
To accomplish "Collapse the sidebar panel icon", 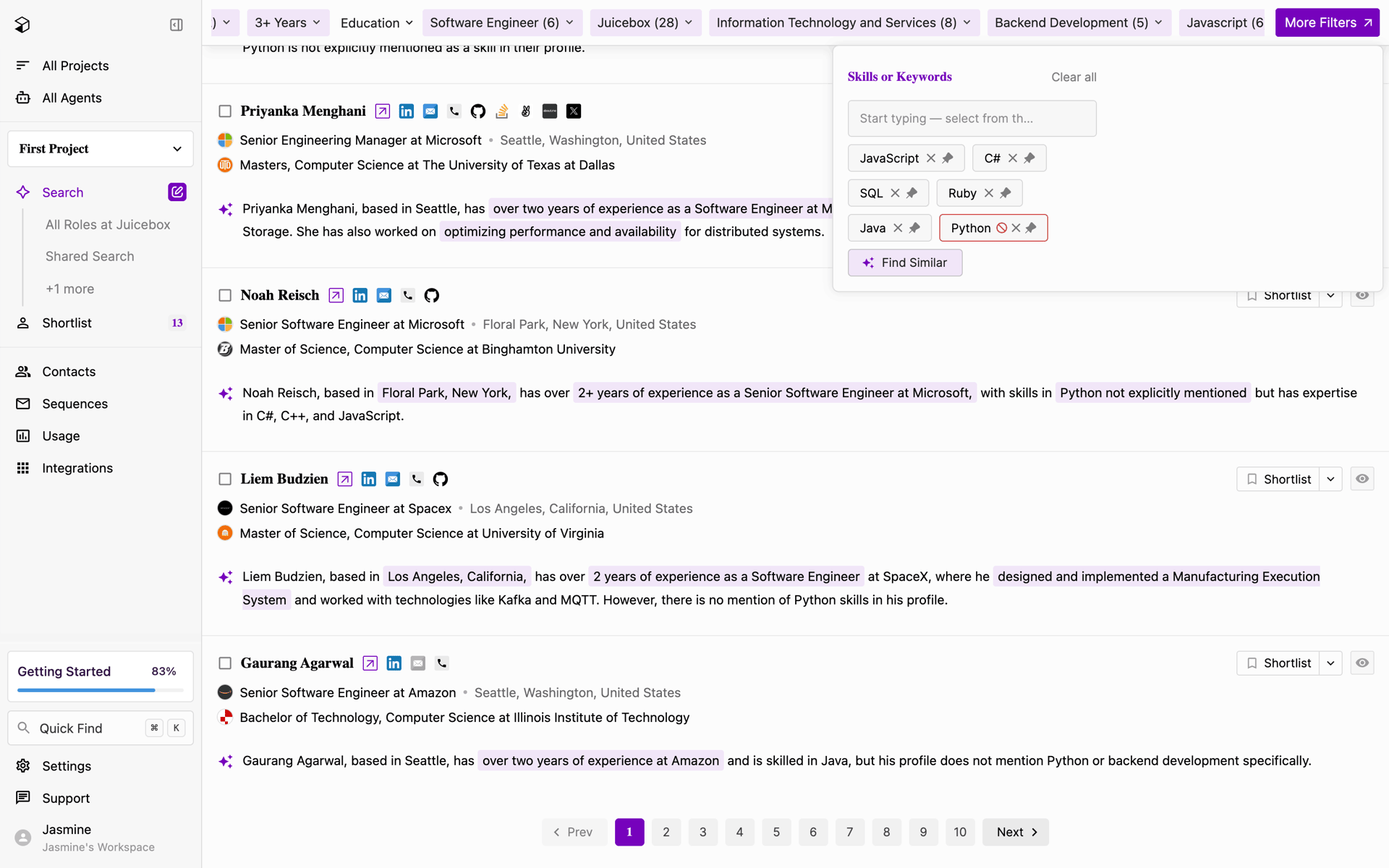I will [x=177, y=25].
